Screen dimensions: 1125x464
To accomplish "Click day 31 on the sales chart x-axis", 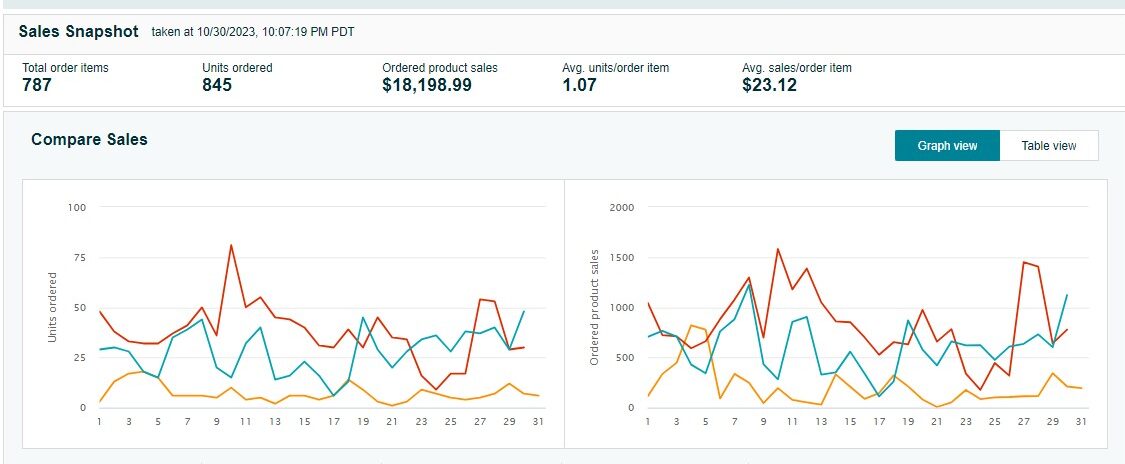I will tap(1081, 422).
